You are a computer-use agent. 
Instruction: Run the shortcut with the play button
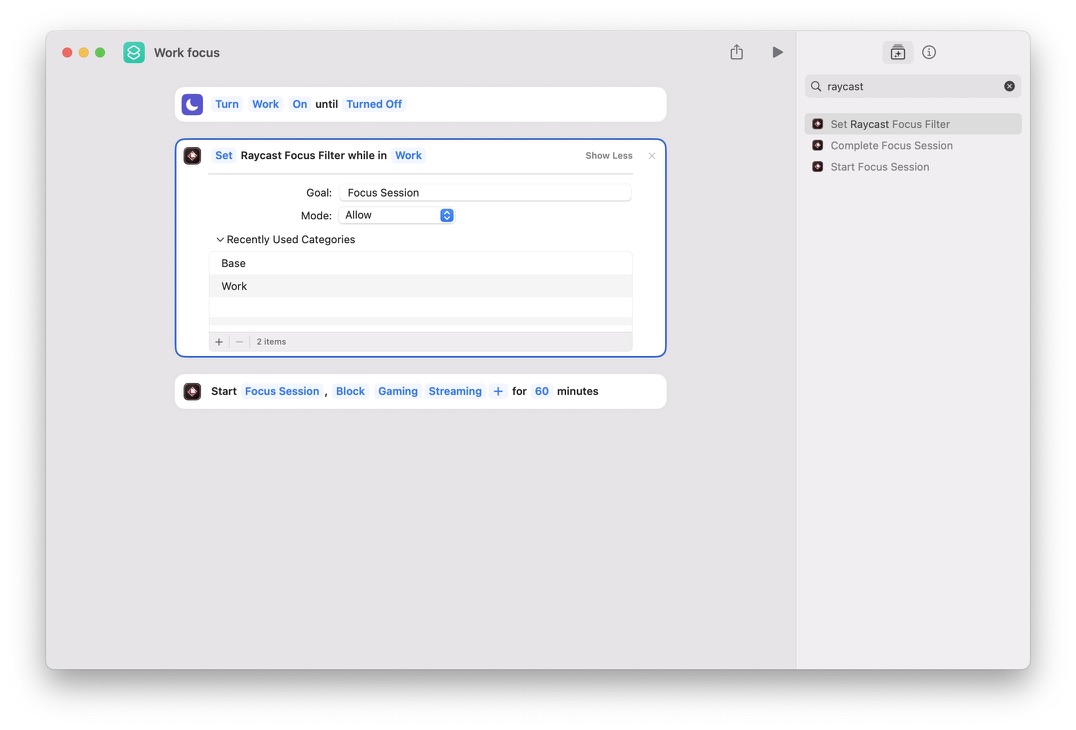coord(777,52)
